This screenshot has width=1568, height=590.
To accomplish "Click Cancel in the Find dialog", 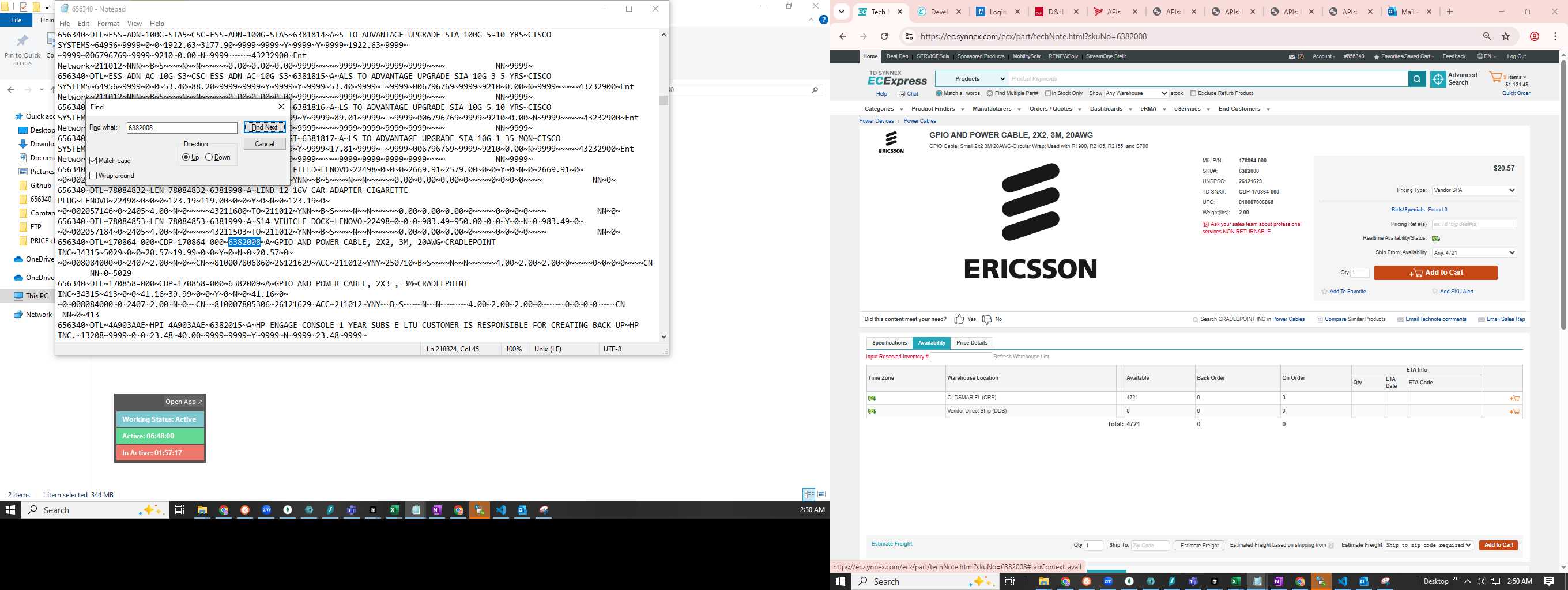I will point(265,144).
